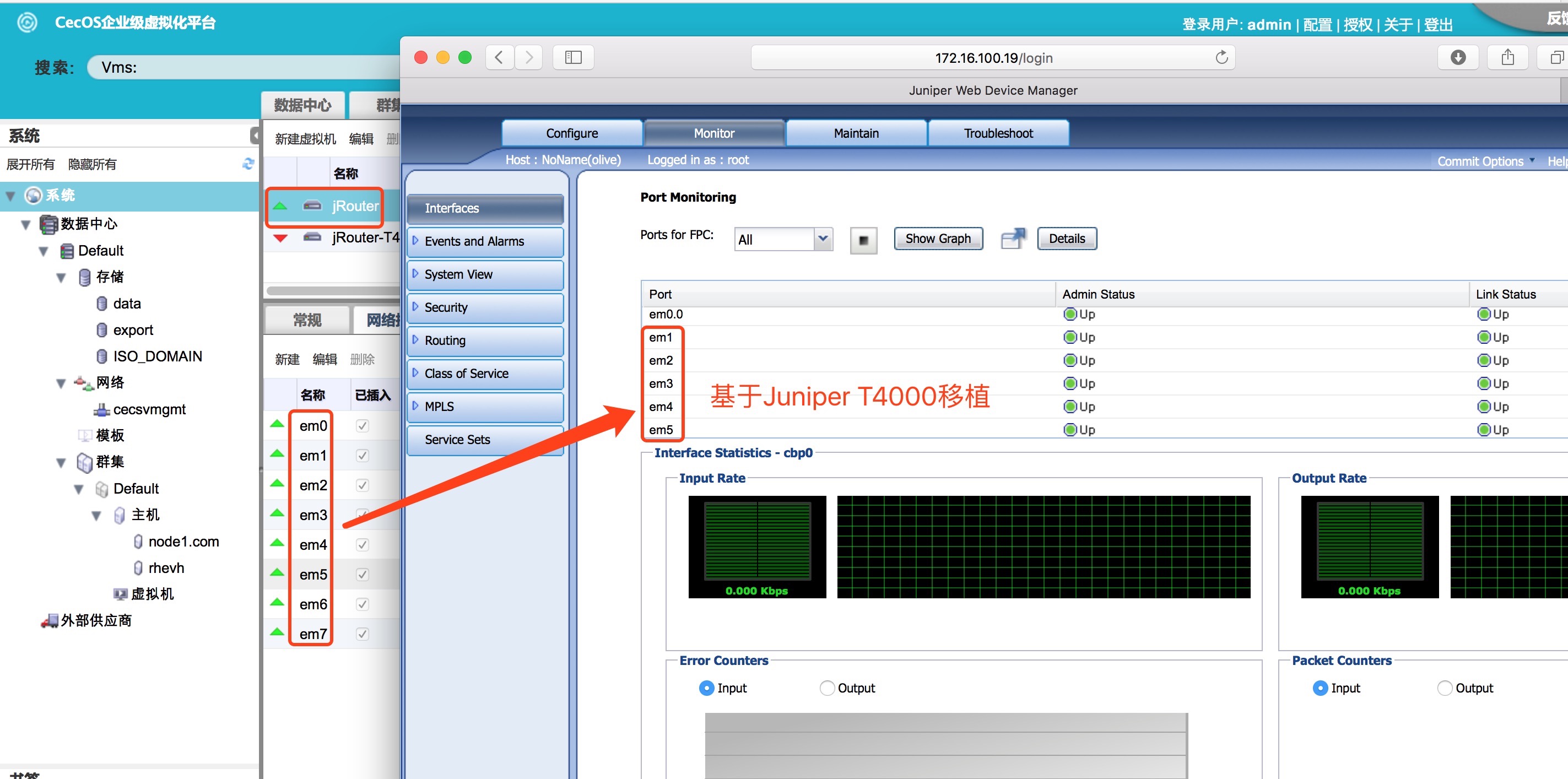Expand the Routing menu
The image size is (1568, 779).
point(485,341)
